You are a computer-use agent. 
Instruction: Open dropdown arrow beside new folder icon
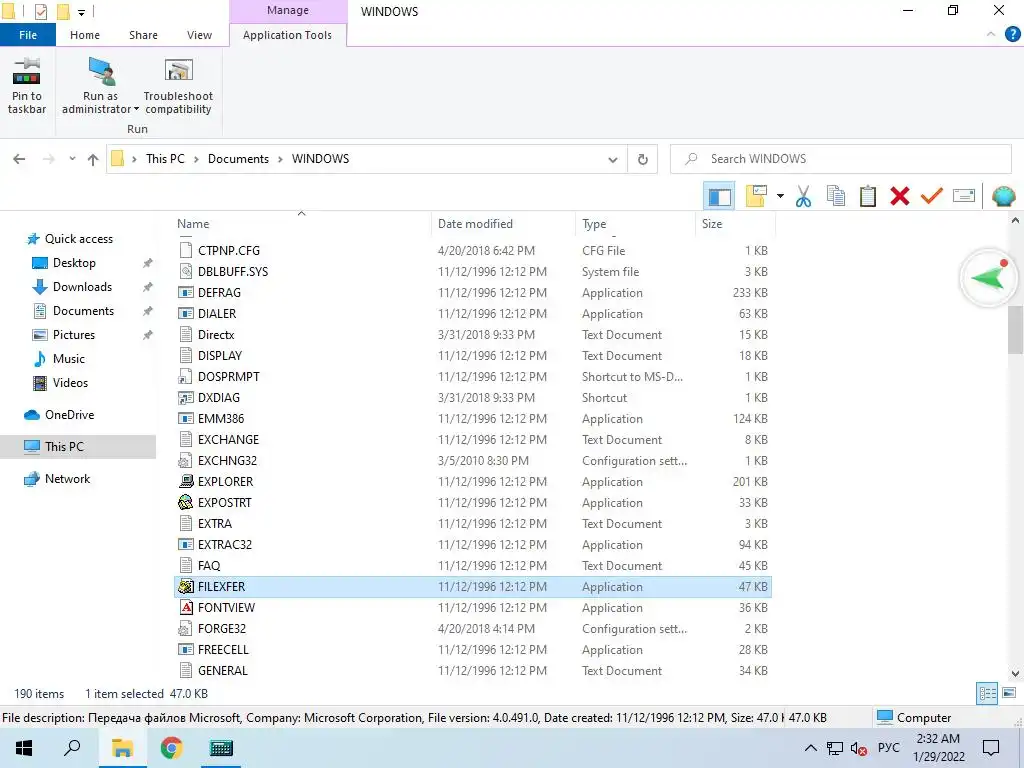[780, 196]
